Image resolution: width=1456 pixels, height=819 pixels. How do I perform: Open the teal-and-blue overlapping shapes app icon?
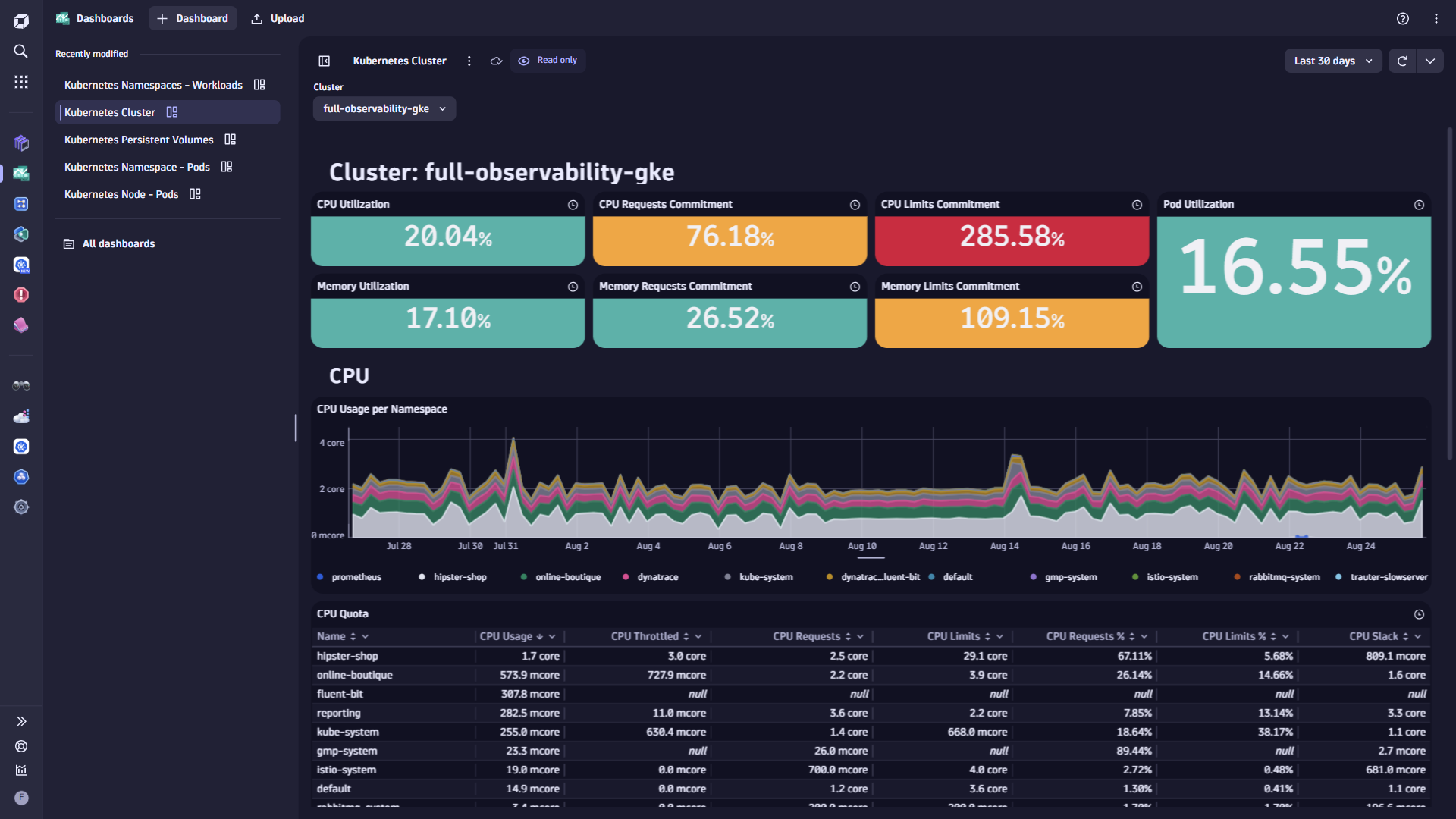21,234
